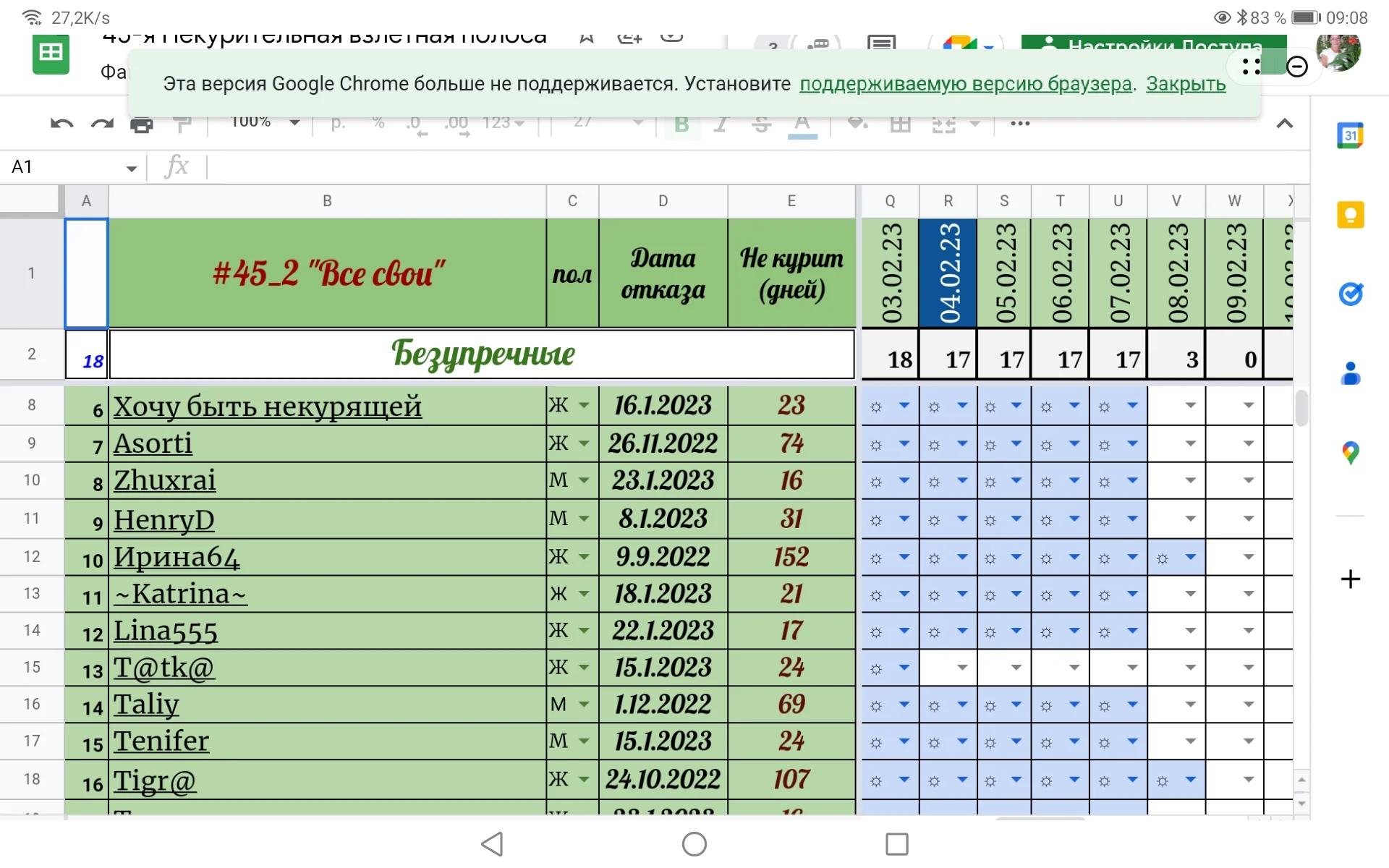Select the column R header
Image resolution: width=1389 pixels, height=868 pixels.
click(948, 201)
